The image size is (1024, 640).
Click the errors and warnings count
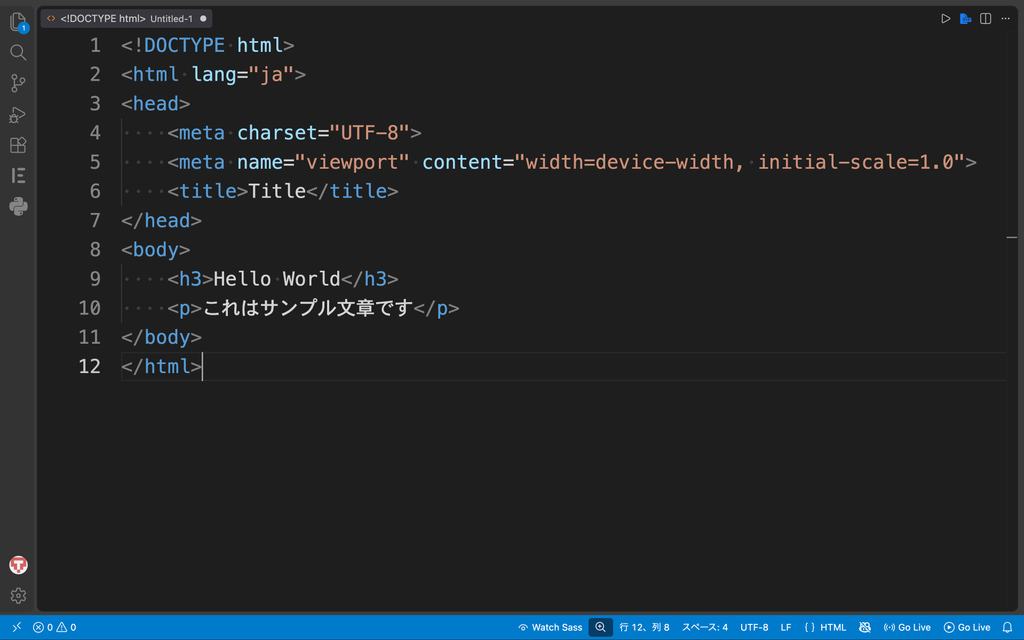pyautogui.click(x=55, y=627)
